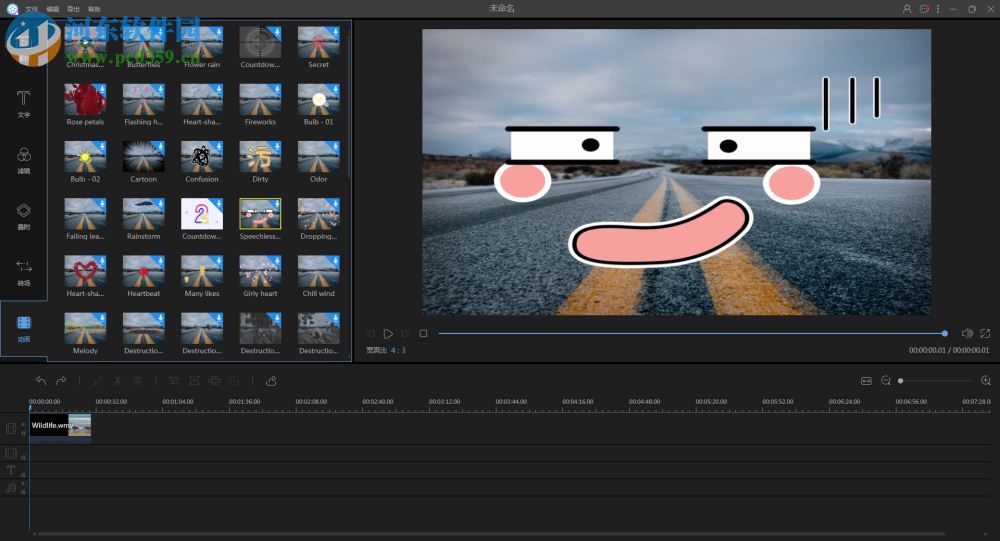Screen dimensions: 1000x541
Task: Zoom out the timeline with minus magnifier
Action: (886, 381)
